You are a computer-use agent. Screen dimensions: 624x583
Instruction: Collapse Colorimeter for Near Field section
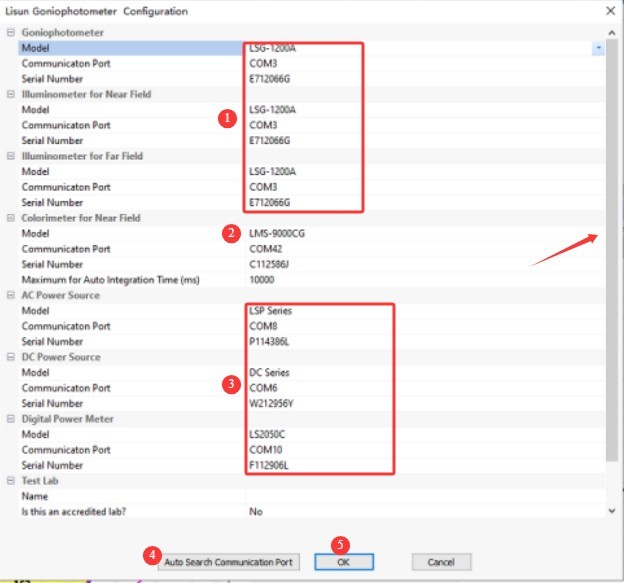tap(11, 218)
